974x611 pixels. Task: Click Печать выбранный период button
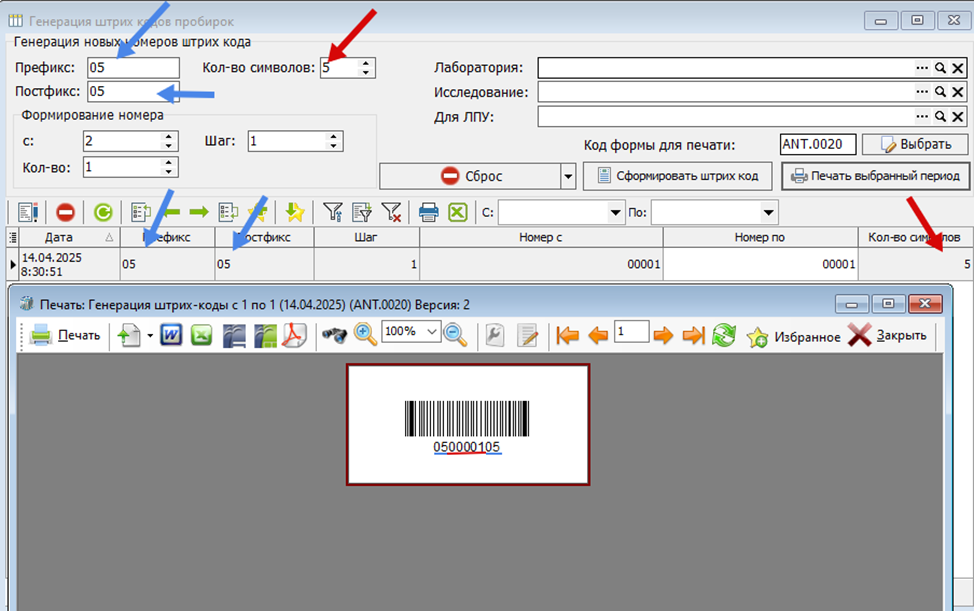tap(875, 176)
